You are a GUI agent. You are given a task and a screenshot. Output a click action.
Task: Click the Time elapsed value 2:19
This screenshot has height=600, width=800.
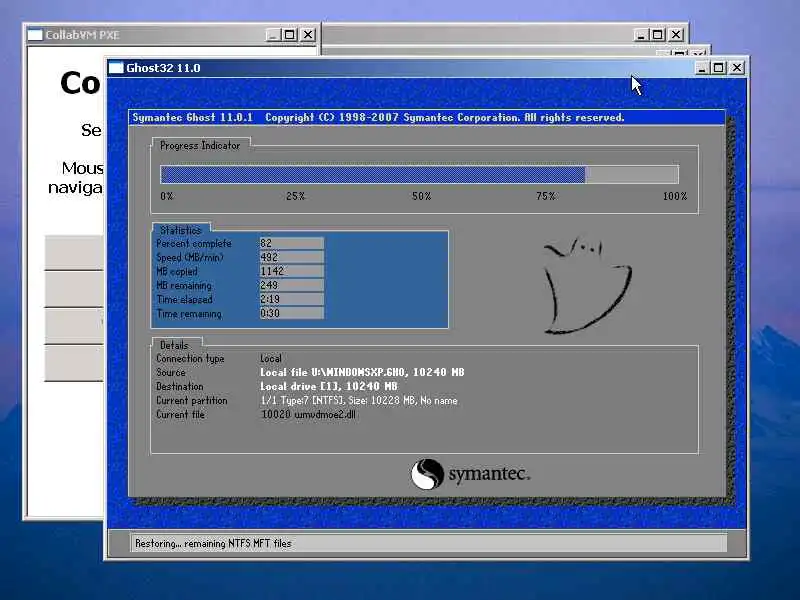click(x=291, y=299)
